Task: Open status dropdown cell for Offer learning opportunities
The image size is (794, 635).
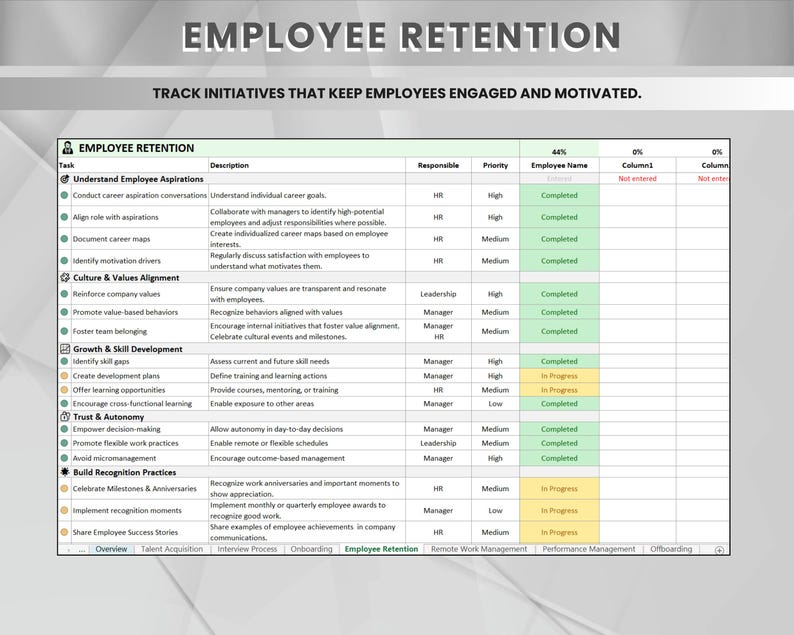Action: [559, 390]
